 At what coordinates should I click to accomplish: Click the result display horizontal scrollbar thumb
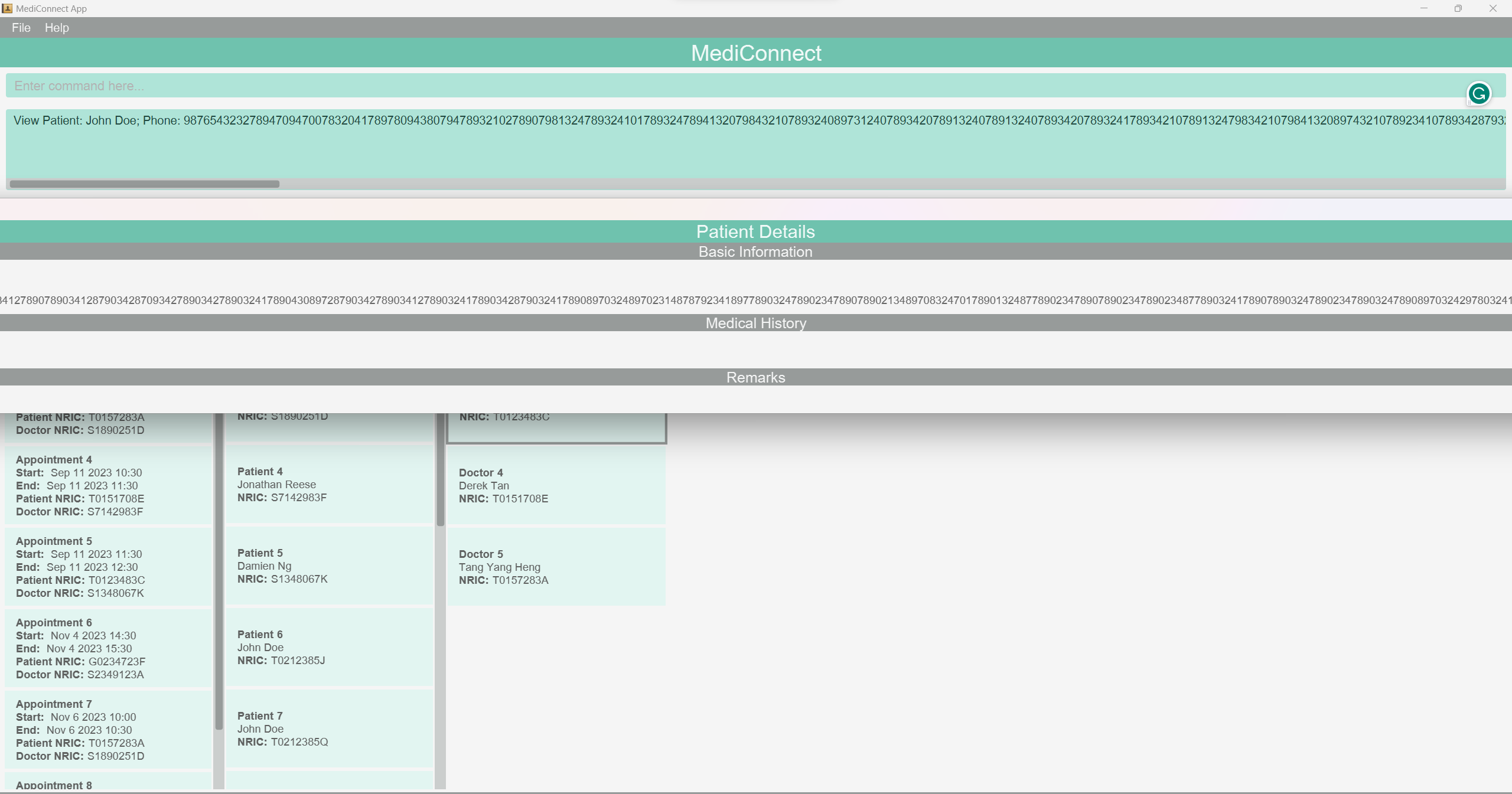[145, 184]
